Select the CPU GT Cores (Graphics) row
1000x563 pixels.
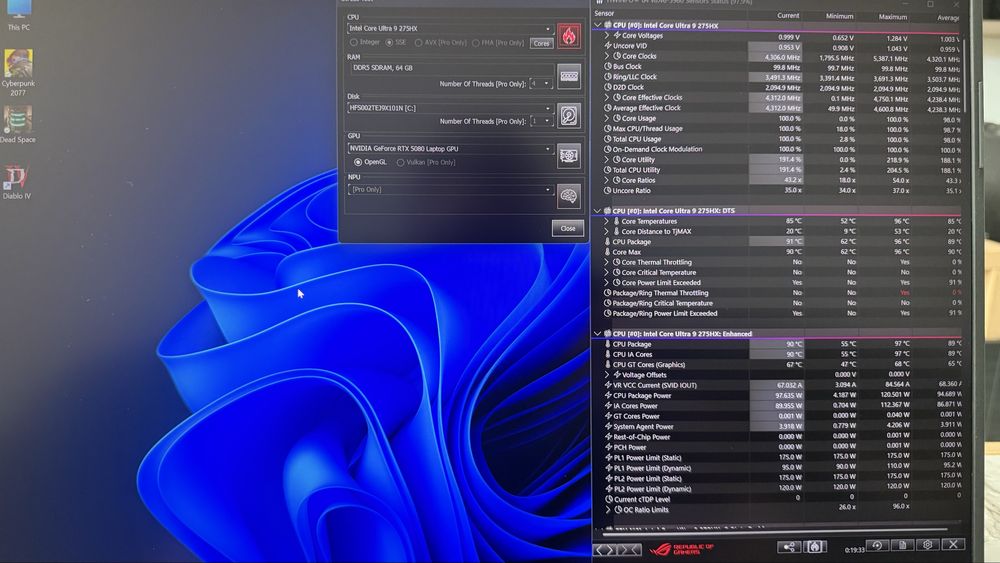pyautogui.click(x=778, y=364)
